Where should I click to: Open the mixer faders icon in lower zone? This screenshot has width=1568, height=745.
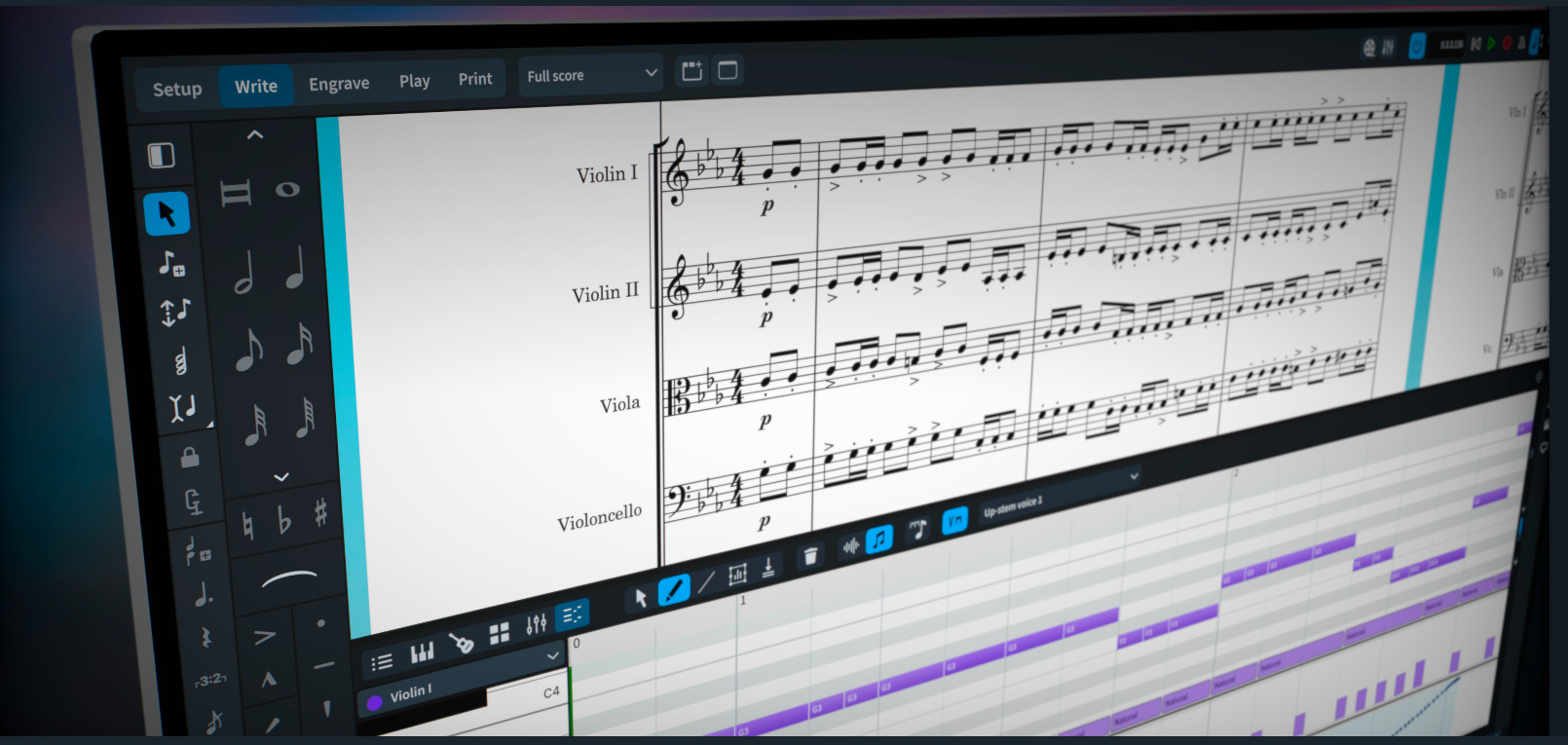[537, 624]
